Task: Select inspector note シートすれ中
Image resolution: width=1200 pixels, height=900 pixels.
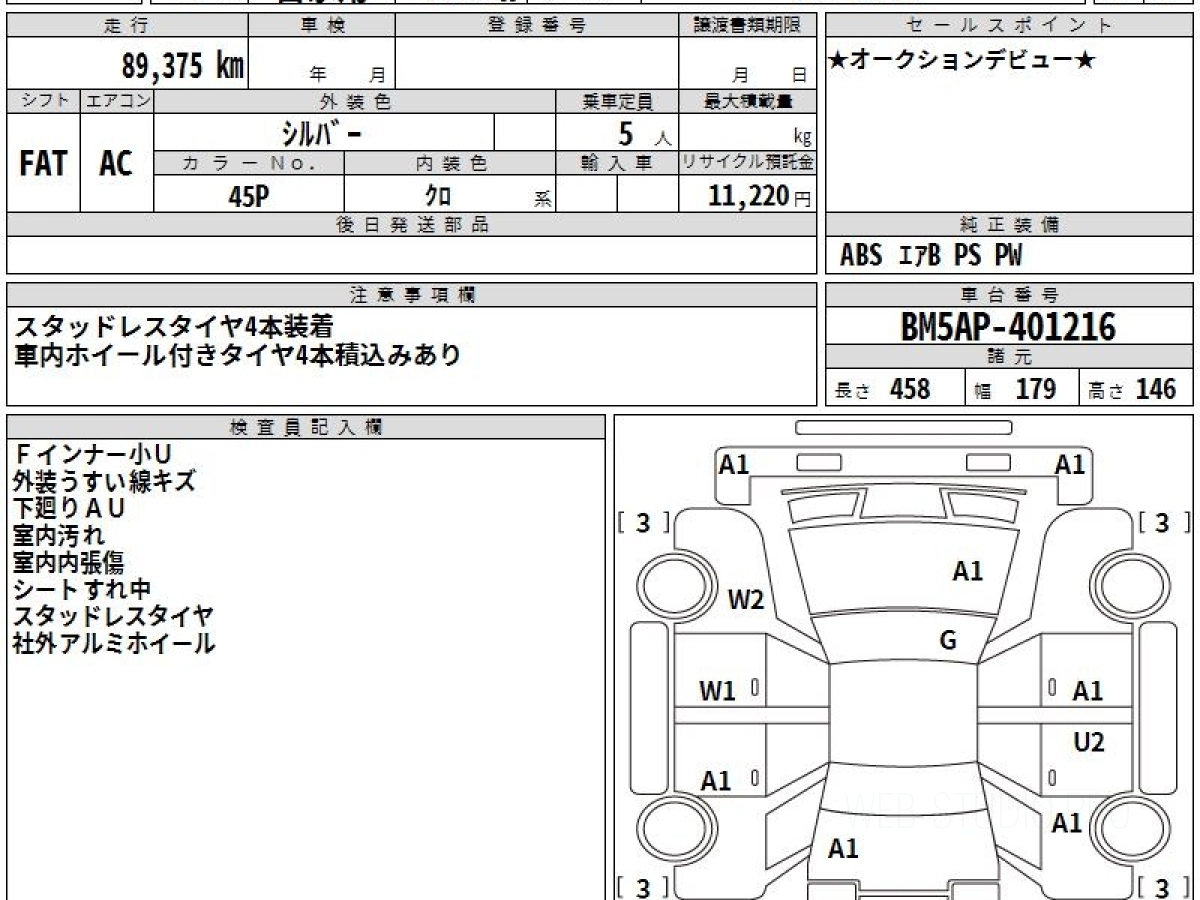Action: pos(82,590)
